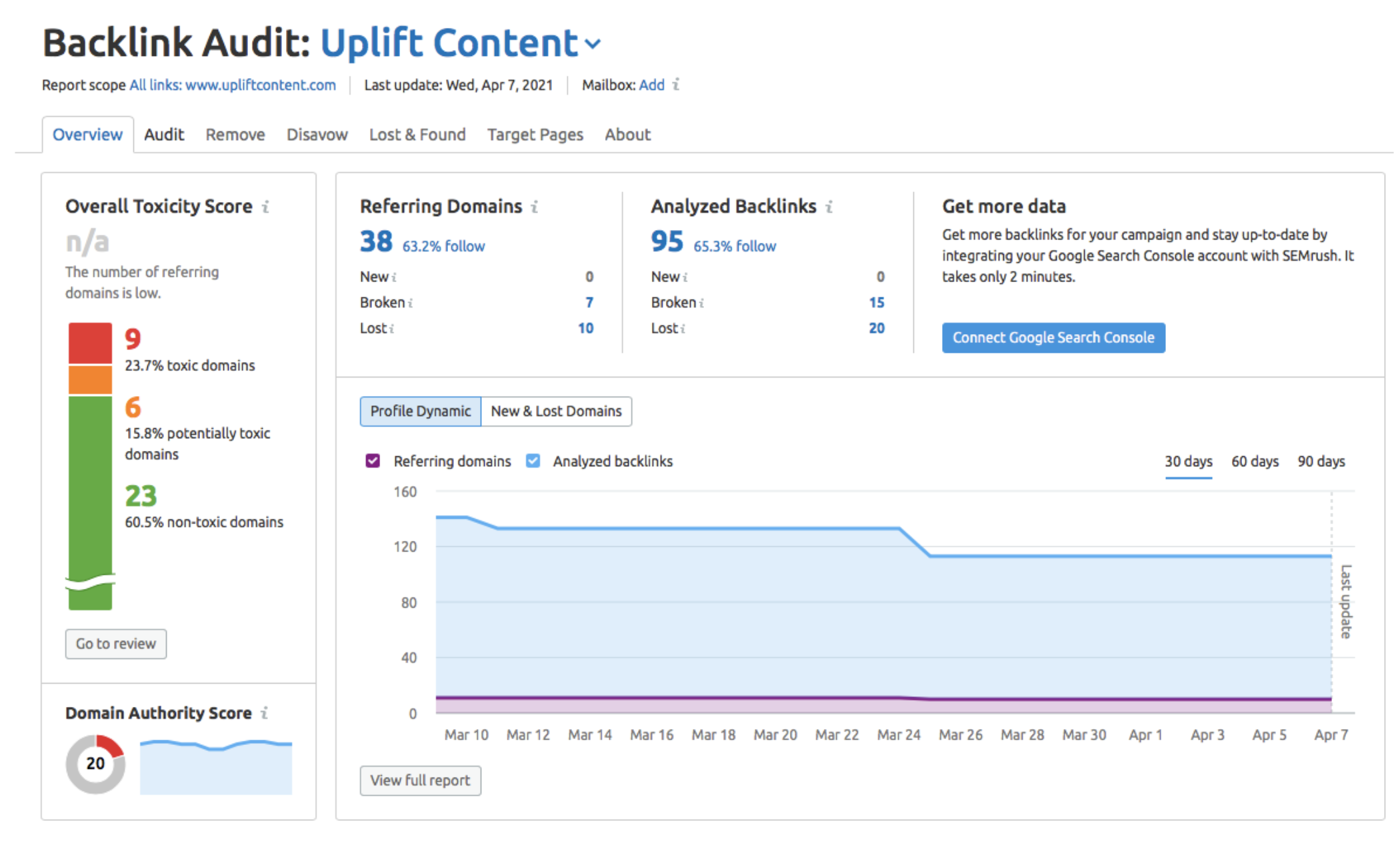Click the 38 referring domains count
Image resolution: width=1400 pixels, height=843 pixels.
click(x=377, y=241)
